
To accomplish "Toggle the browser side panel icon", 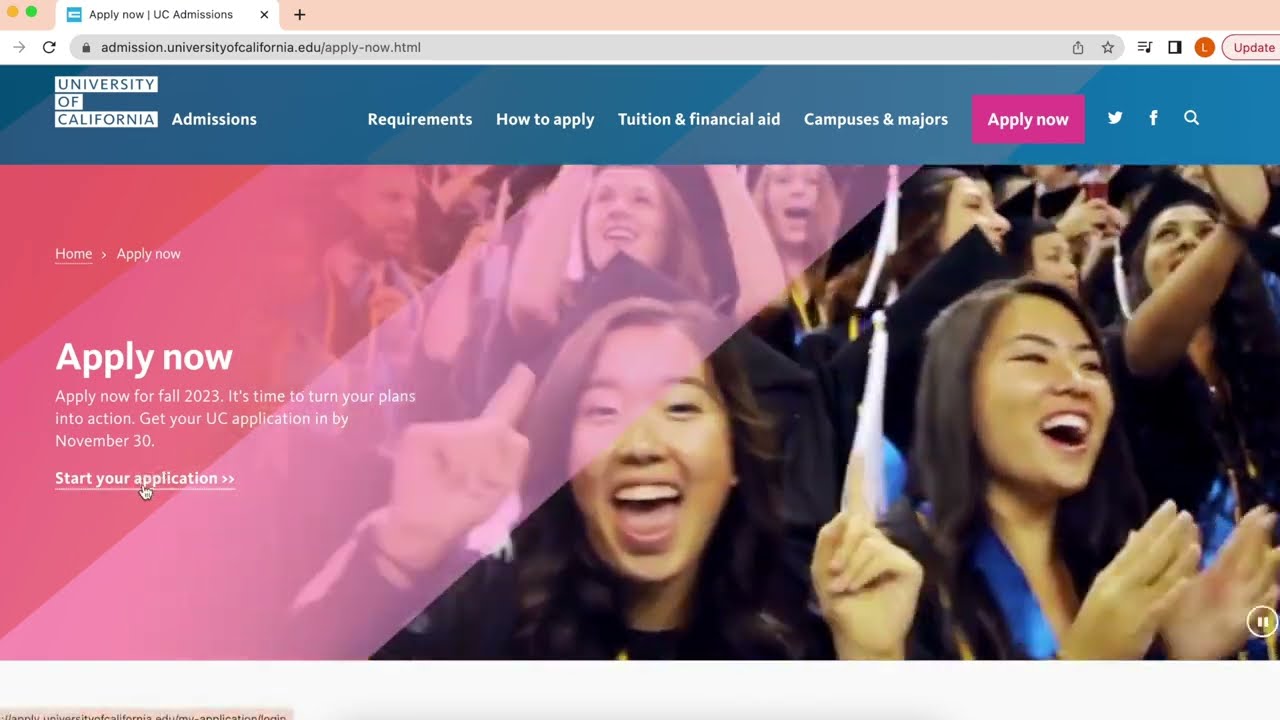I will click(1175, 47).
